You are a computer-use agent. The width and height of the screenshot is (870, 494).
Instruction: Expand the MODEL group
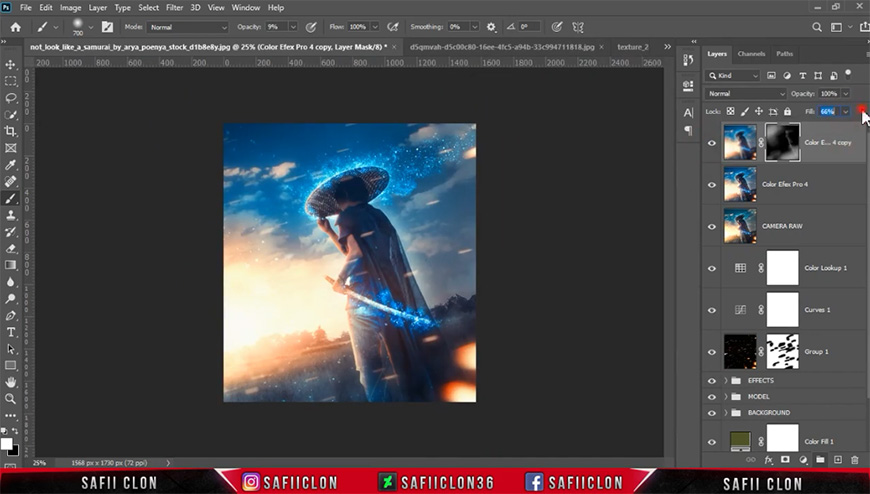[x=726, y=397]
